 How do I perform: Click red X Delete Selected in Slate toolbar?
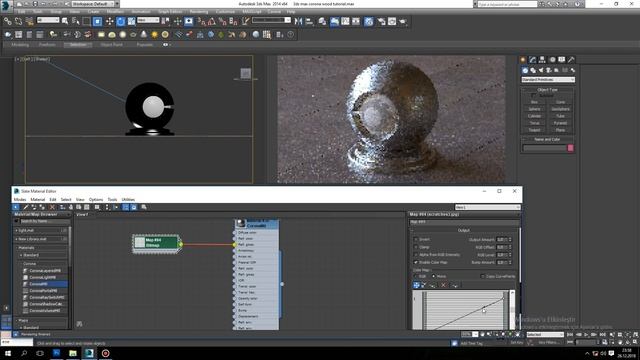click(52, 207)
